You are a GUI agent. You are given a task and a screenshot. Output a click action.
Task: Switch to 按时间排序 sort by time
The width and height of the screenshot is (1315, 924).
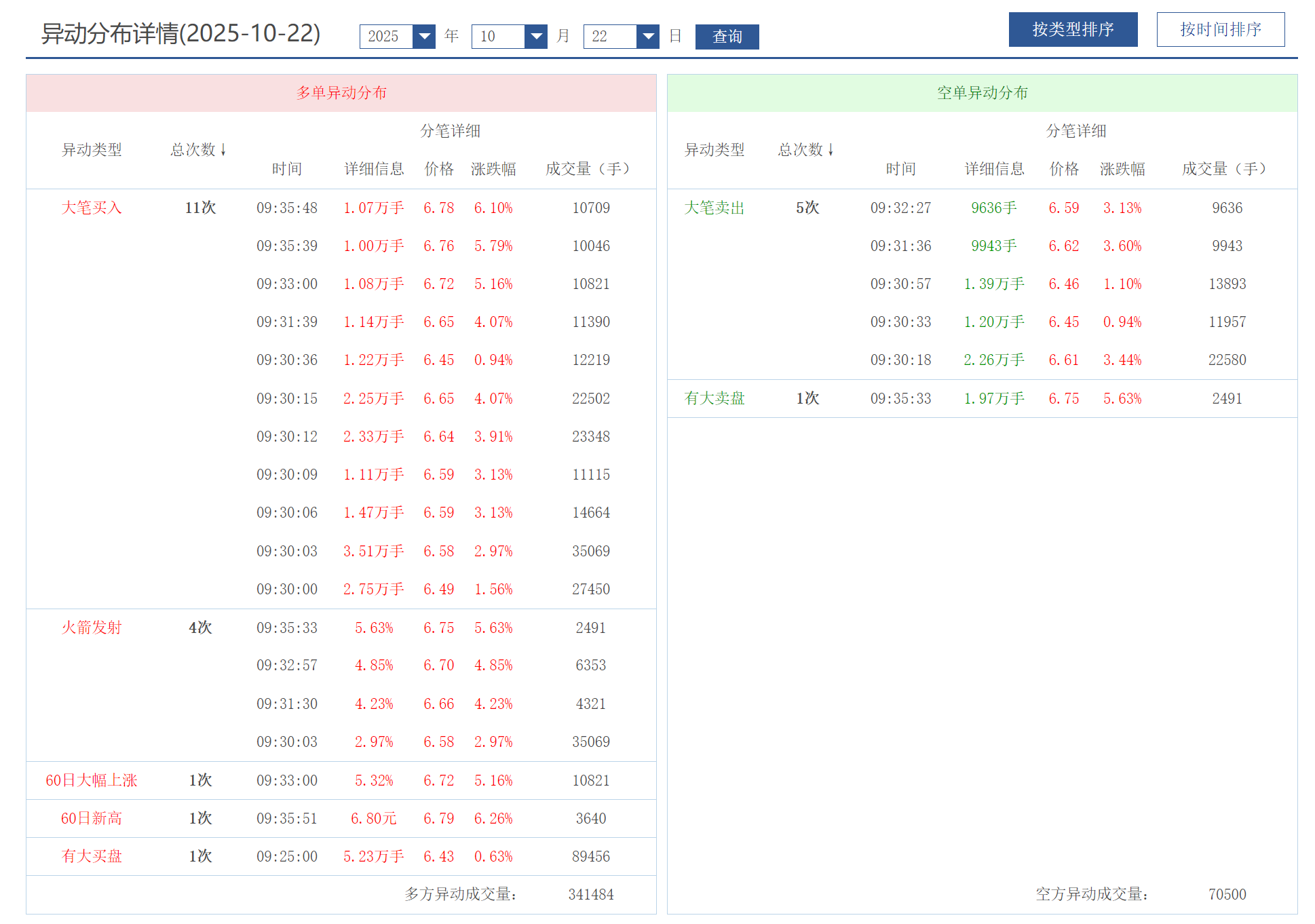(1220, 30)
